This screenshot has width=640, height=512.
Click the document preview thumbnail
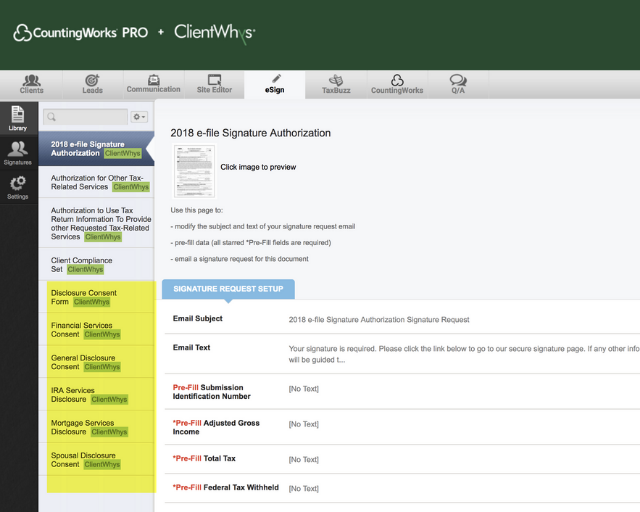pyautogui.click(x=194, y=171)
